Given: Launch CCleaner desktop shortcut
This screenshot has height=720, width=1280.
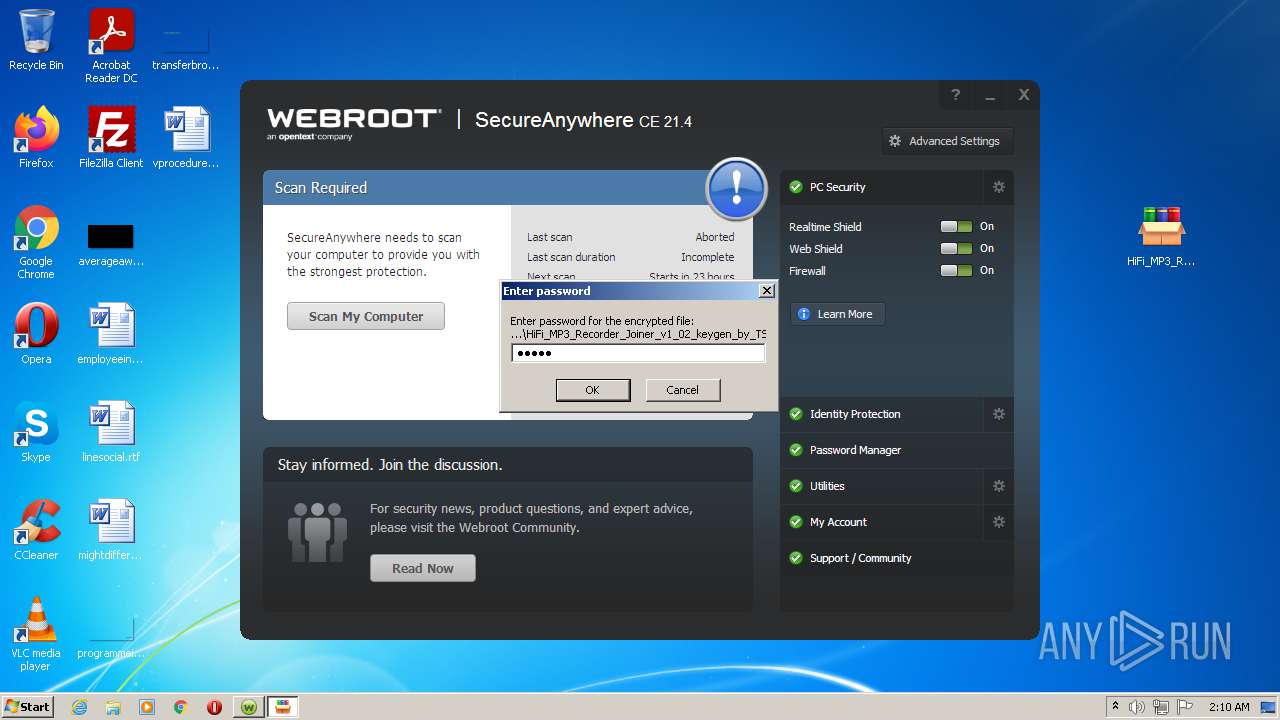Looking at the screenshot, I should (36, 530).
